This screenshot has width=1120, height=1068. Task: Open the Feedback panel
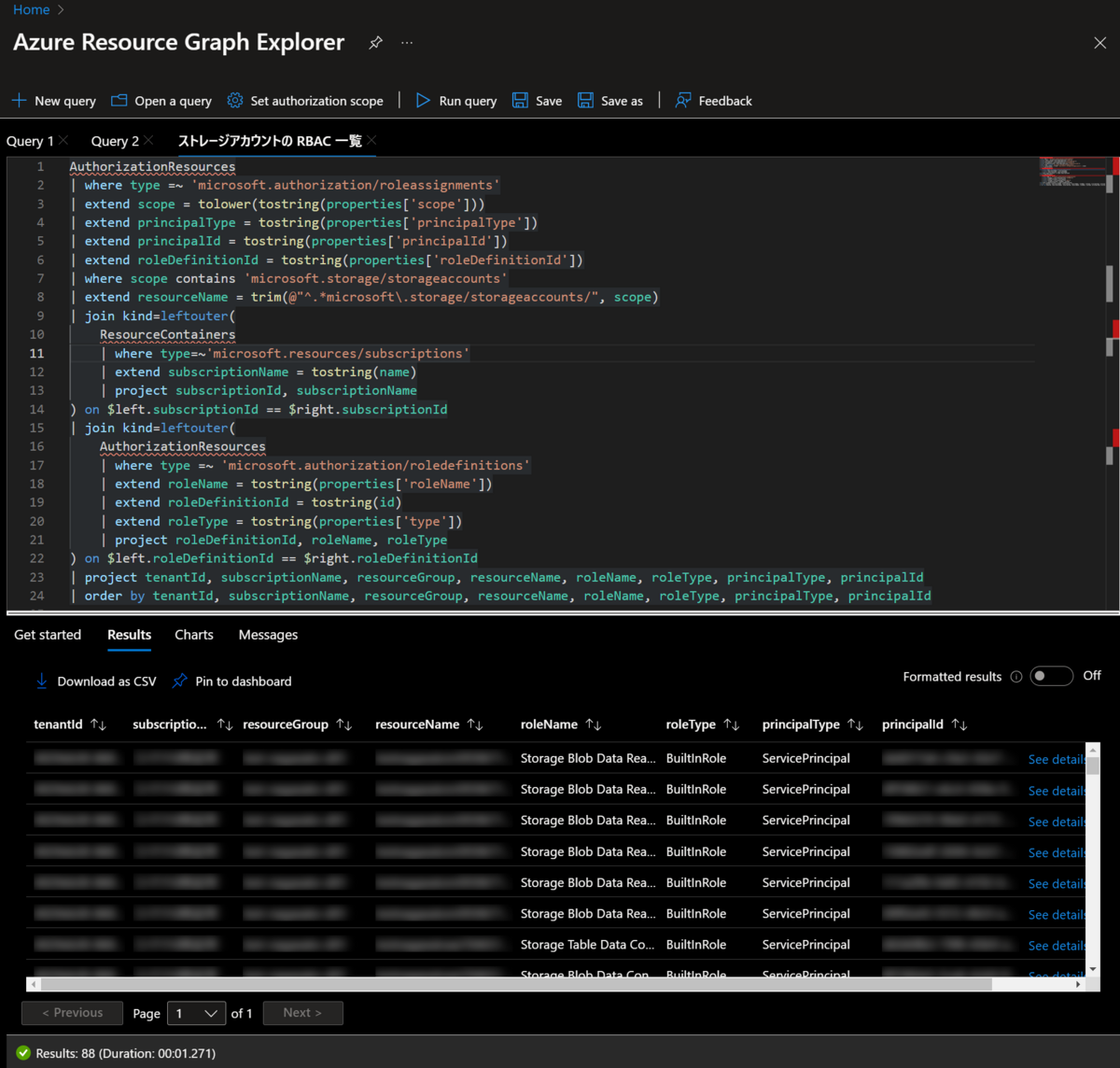coord(714,101)
